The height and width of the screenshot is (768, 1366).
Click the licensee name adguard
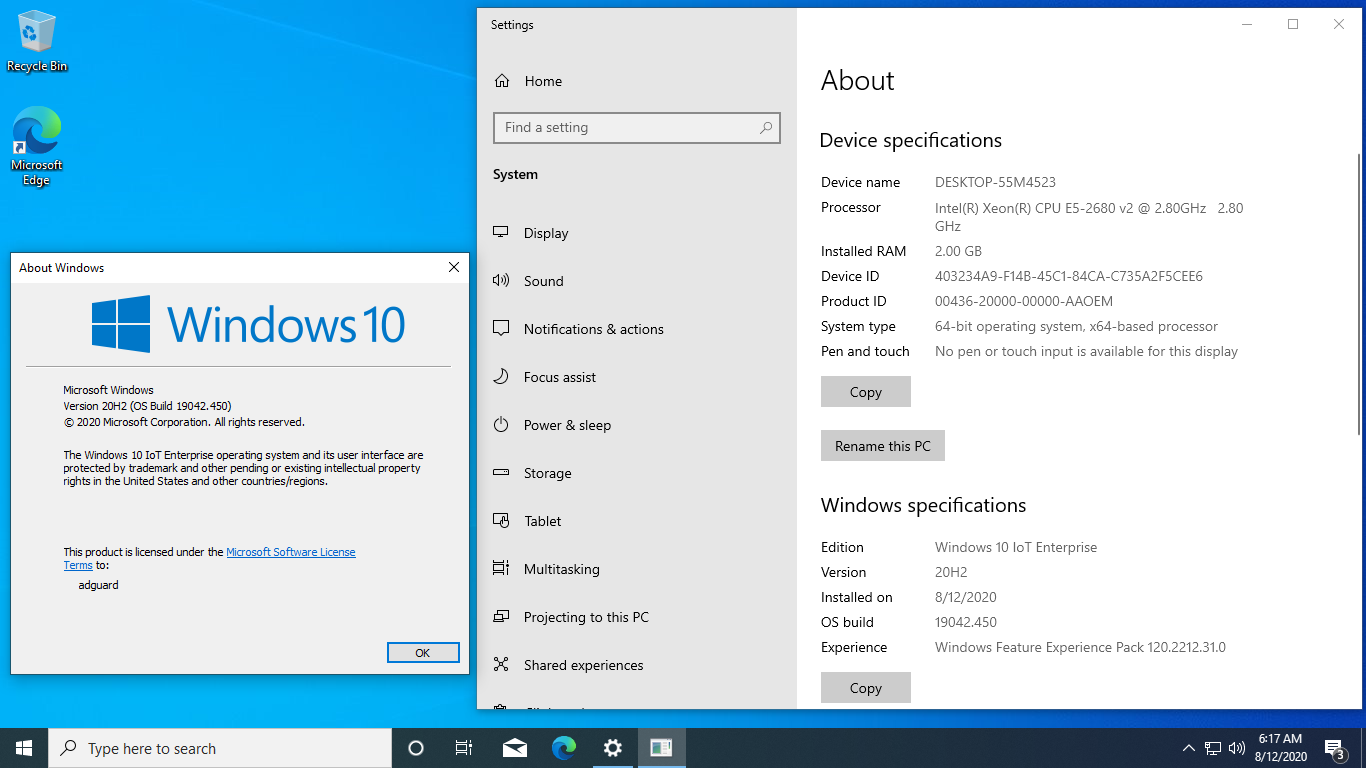[x=98, y=585]
